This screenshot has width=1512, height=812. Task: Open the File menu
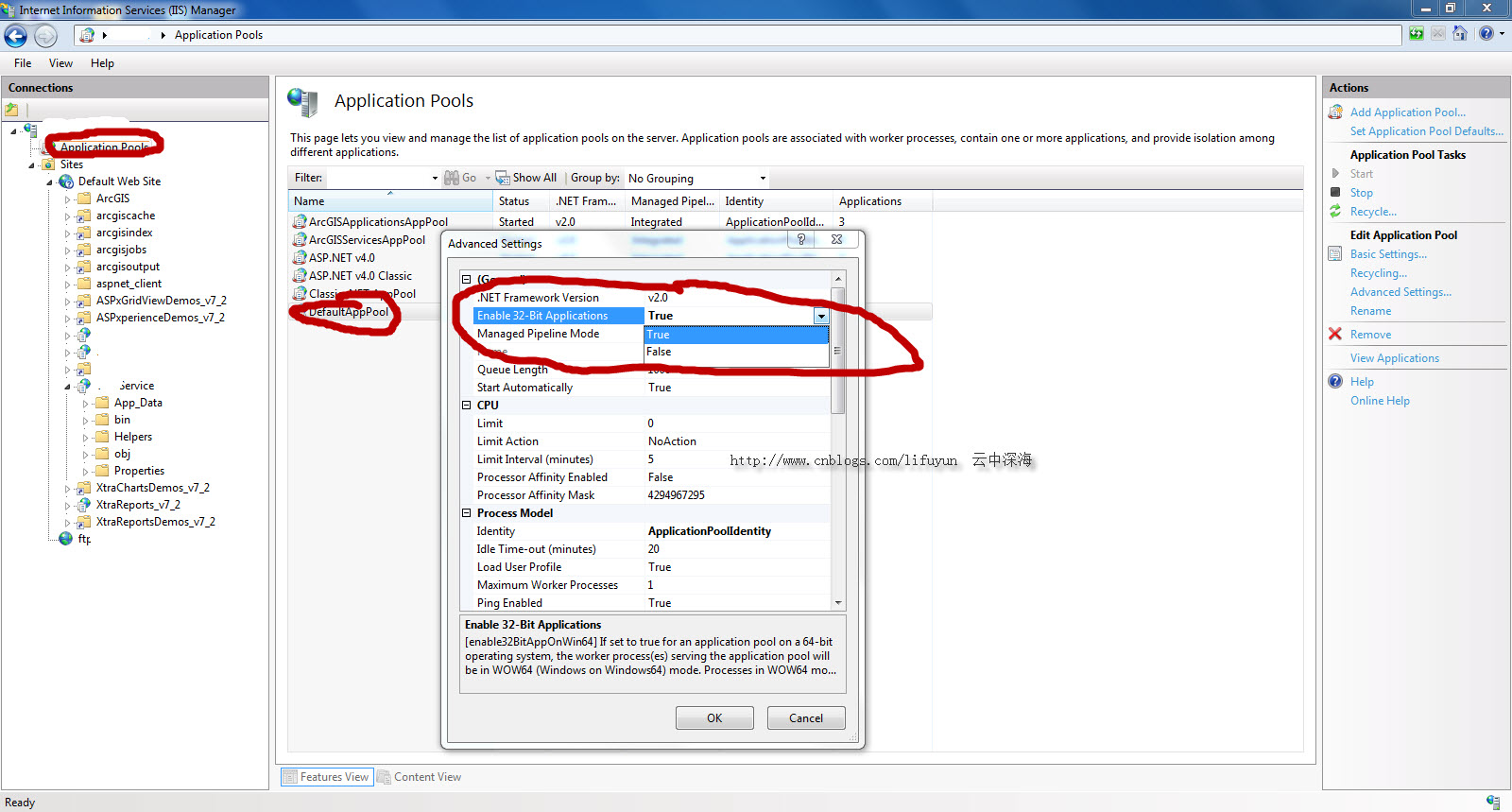(x=23, y=63)
